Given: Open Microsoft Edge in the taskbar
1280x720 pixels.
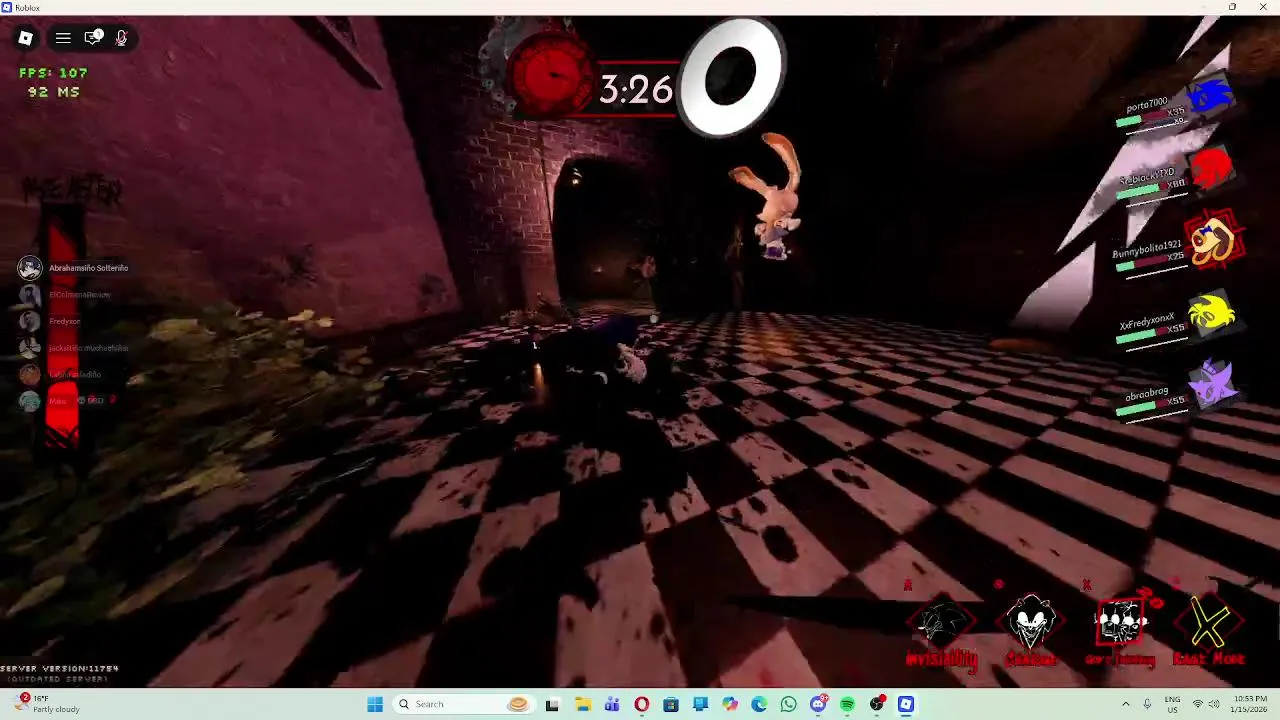Looking at the screenshot, I should (759, 704).
